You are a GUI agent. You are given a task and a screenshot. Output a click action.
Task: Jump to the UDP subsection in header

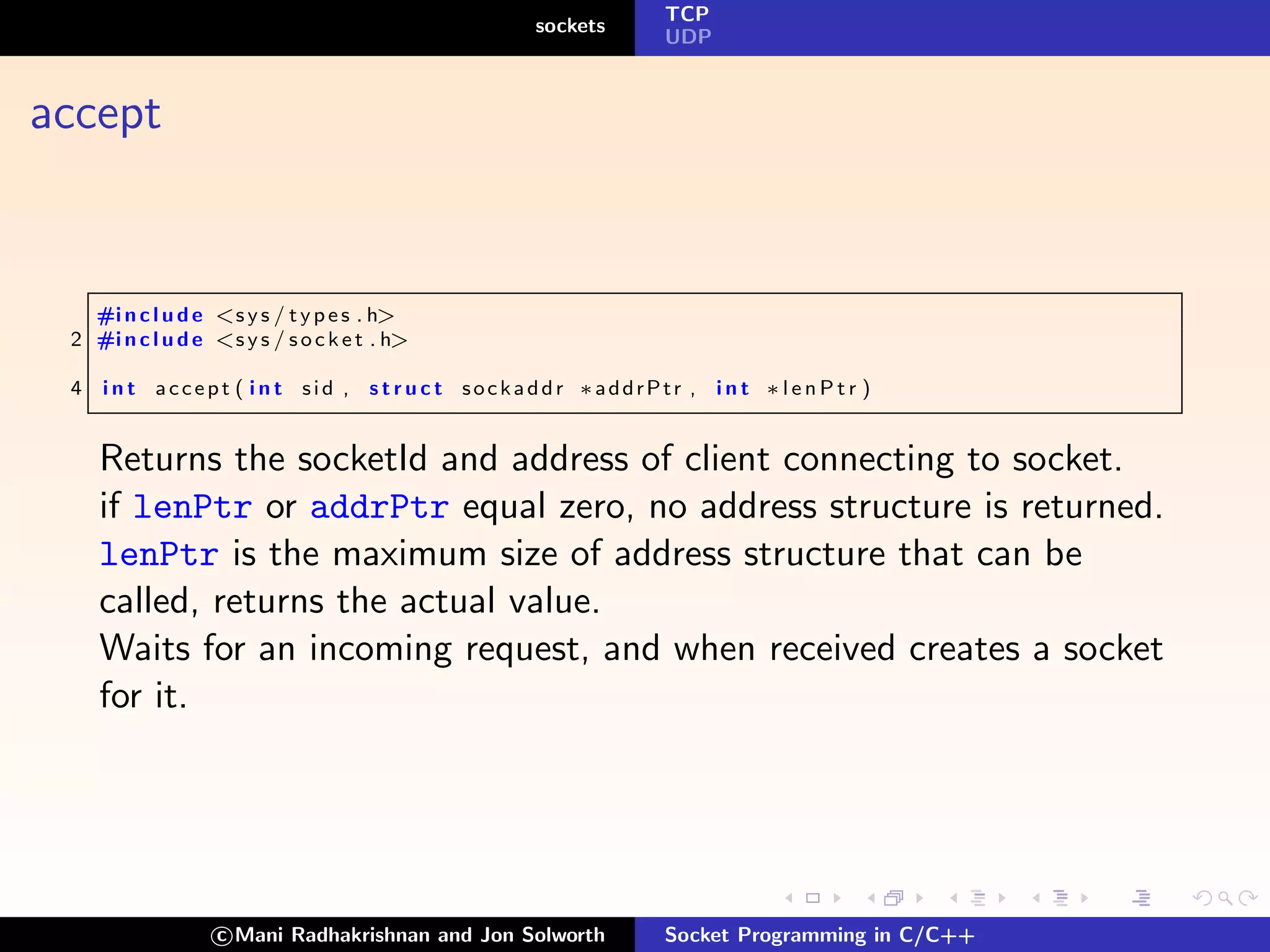tap(688, 37)
